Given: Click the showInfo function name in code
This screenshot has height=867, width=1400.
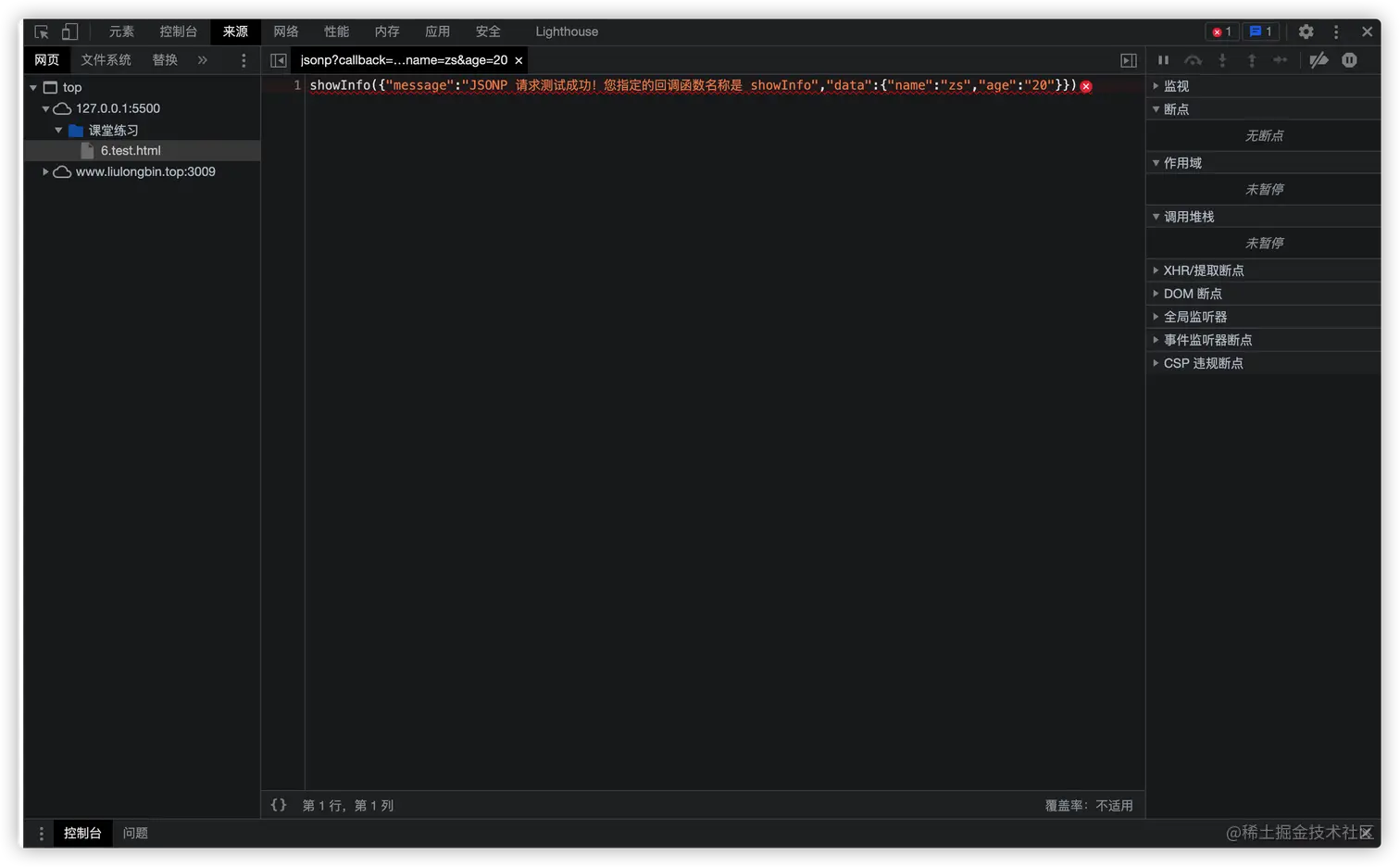Looking at the screenshot, I should pyautogui.click(x=340, y=85).
